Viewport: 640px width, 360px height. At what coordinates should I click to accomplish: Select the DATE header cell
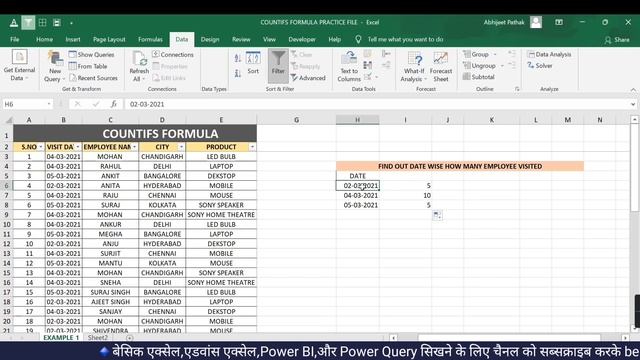tap(358, 176)
